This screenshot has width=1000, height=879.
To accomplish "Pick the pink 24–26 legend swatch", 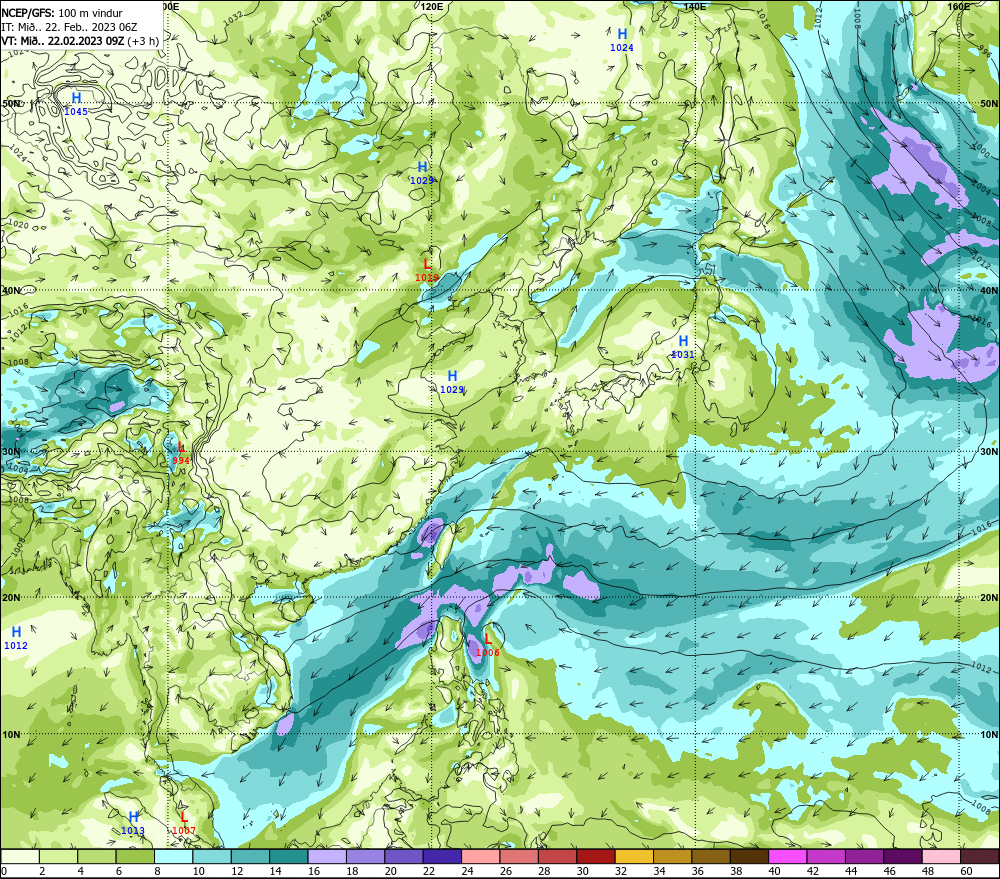I will [x=480, y=856].
